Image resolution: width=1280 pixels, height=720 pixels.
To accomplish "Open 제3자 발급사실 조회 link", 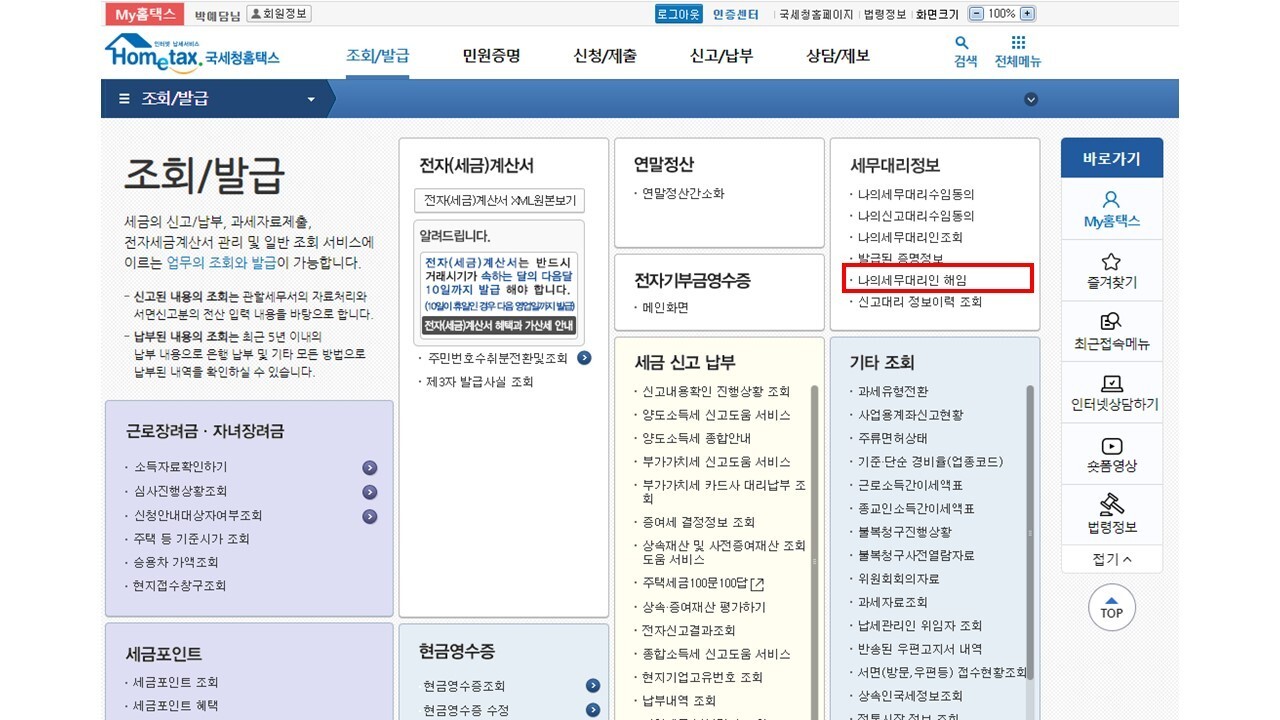I will (480, 382).
